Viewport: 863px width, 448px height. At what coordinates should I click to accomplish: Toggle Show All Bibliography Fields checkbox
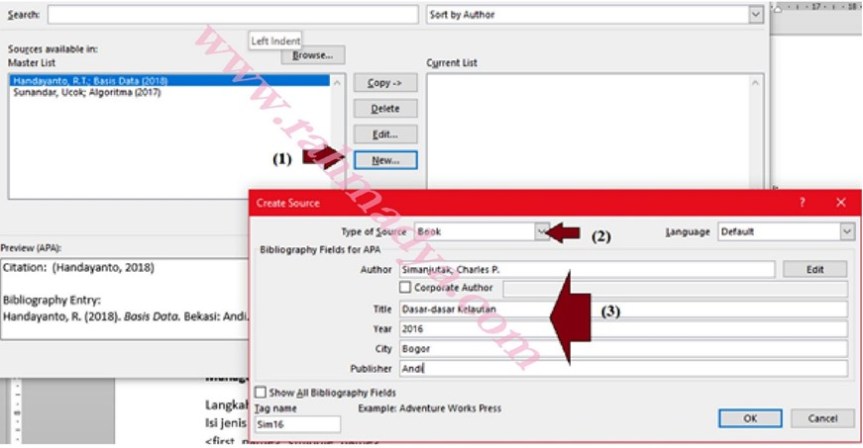261,393
